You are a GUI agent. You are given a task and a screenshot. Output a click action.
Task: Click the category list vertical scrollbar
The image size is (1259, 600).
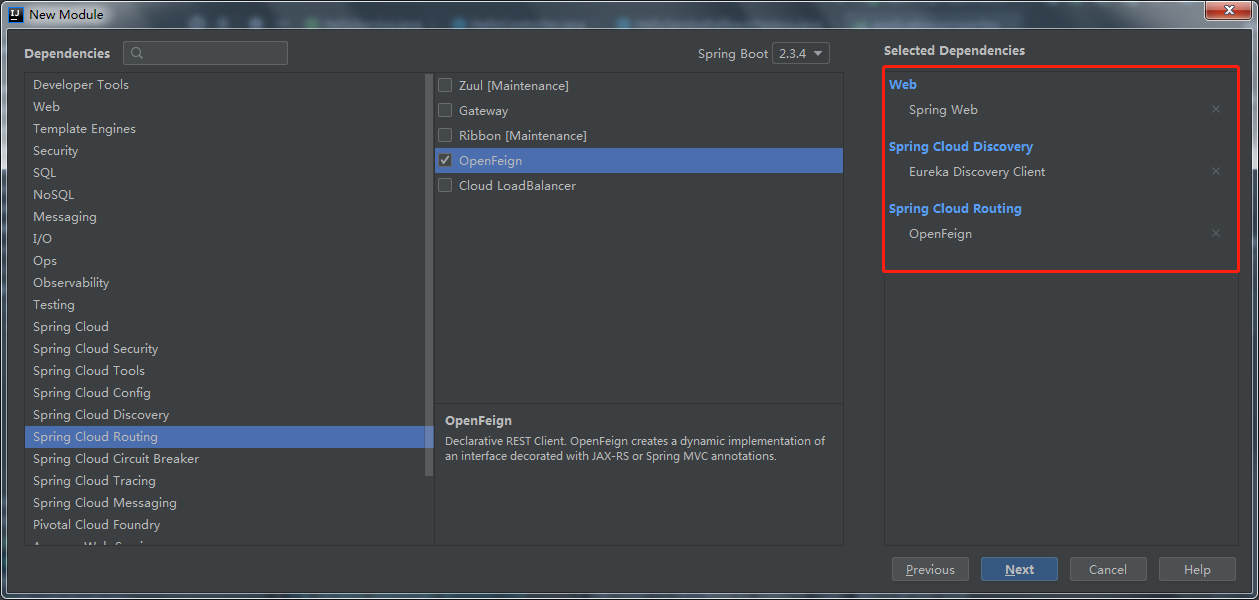pos(430,275)
